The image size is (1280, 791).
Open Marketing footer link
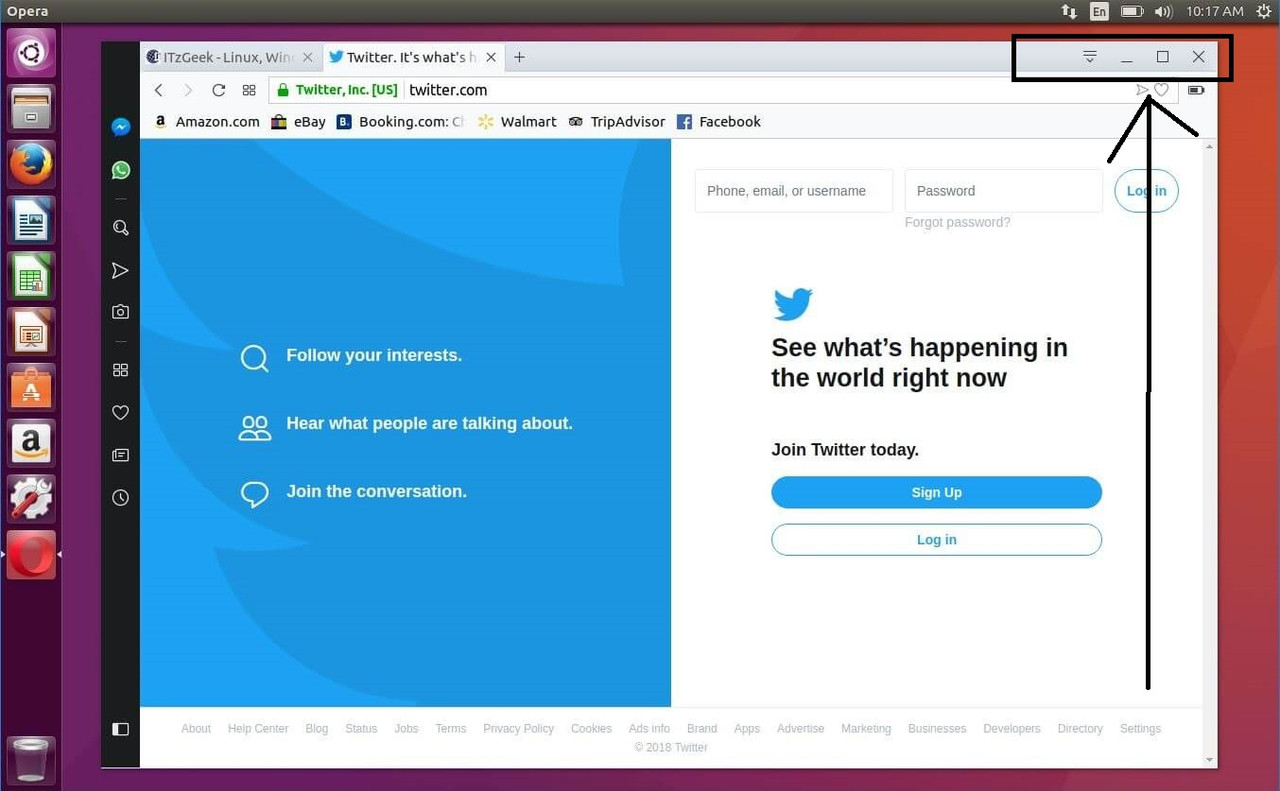[866, 729]
